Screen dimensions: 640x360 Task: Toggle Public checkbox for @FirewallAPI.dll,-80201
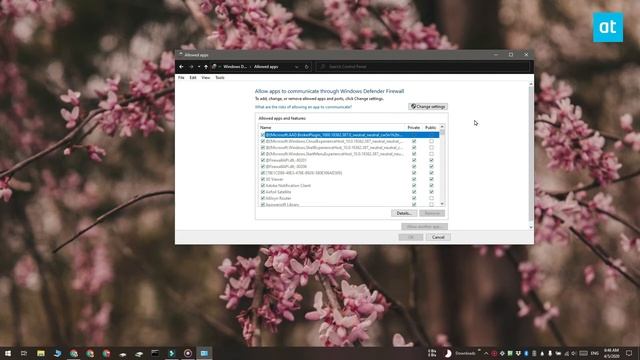pyautogui.click(x=431, y=160)
